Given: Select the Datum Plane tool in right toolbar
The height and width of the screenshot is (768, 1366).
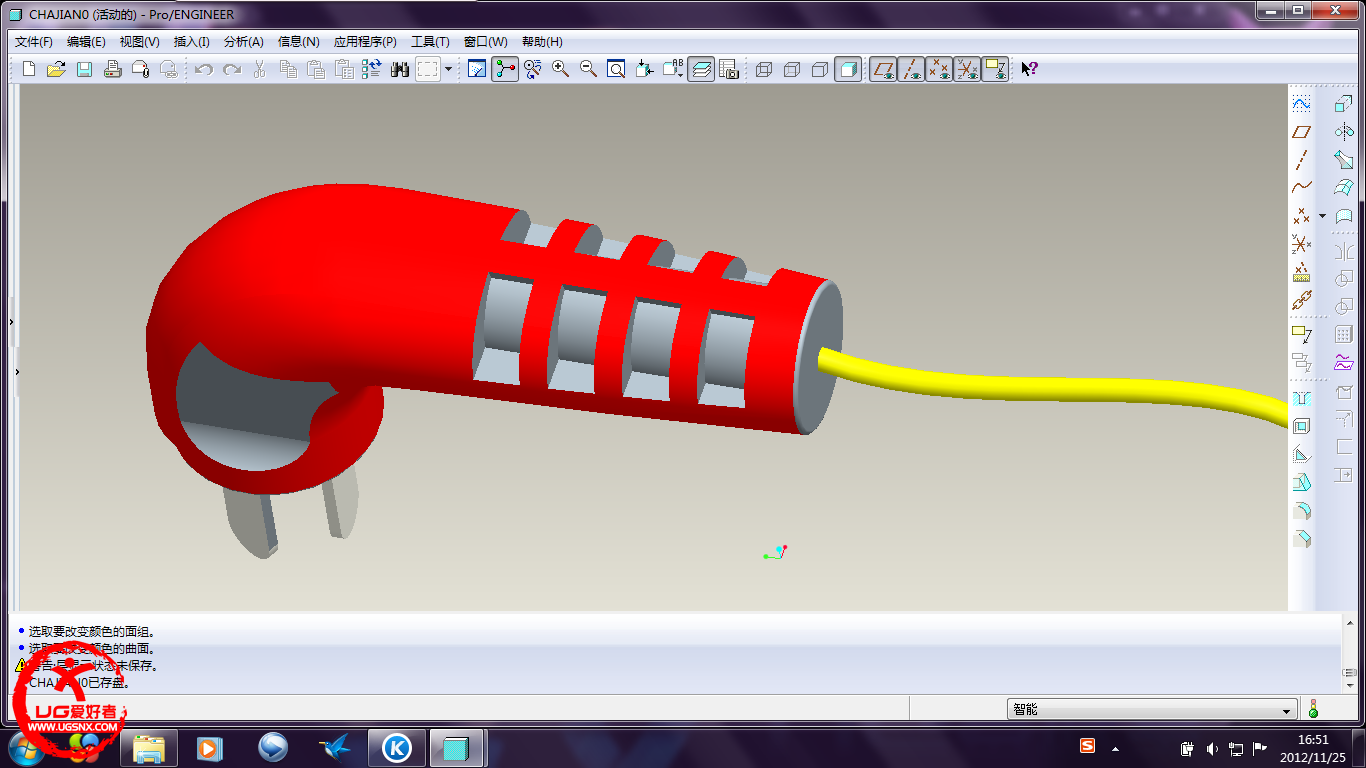Looking at the screenshot, I should (x=1301, y=132).
